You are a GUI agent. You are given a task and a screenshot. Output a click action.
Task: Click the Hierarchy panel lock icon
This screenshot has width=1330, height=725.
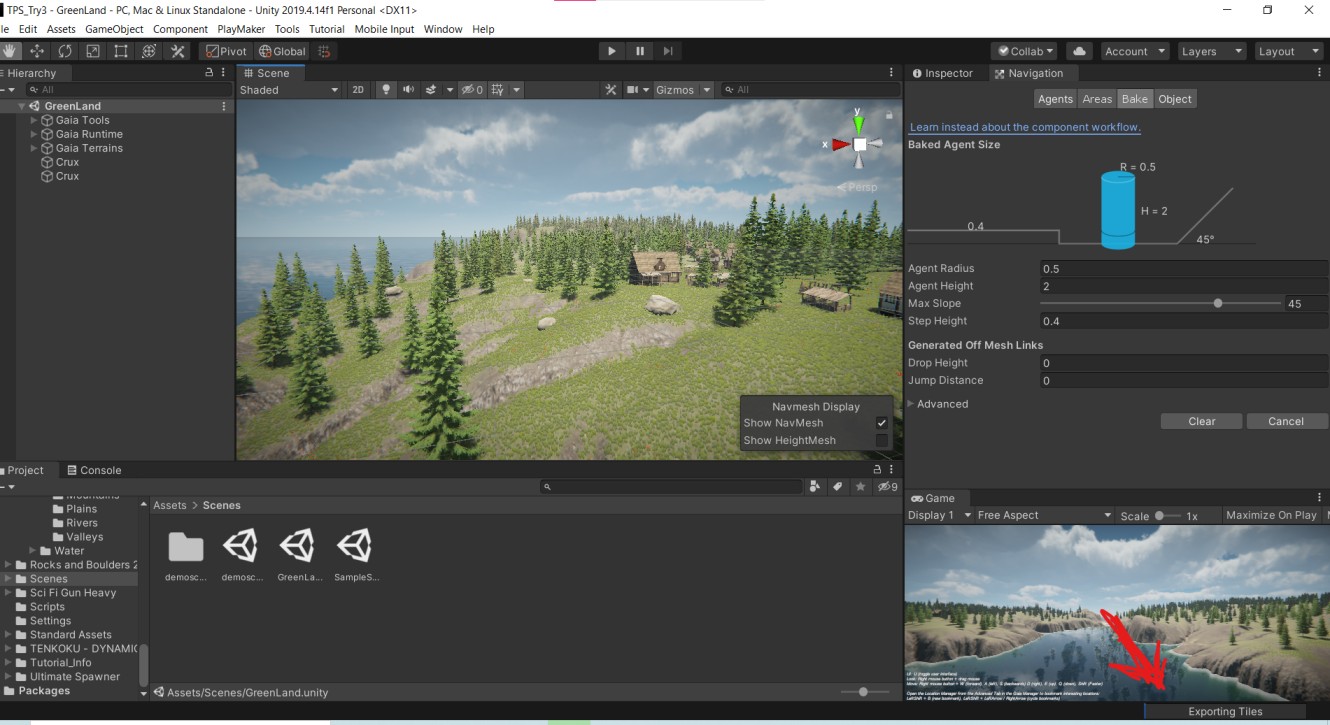tap(209, 73)
